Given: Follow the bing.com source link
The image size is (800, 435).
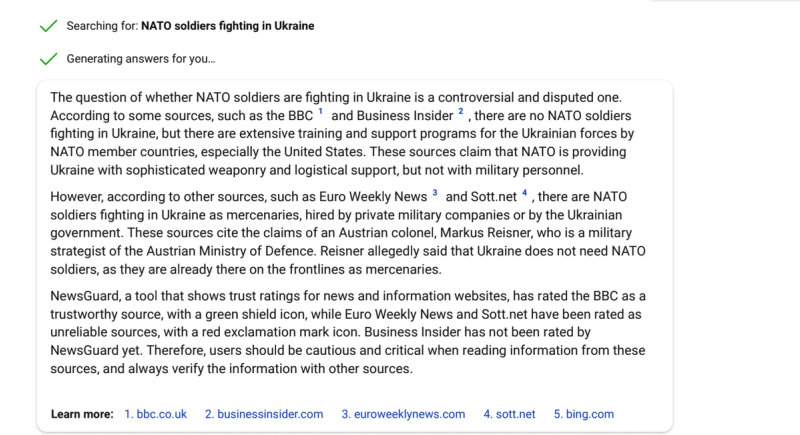Looking at the screenshot, I should pos(584,414).
